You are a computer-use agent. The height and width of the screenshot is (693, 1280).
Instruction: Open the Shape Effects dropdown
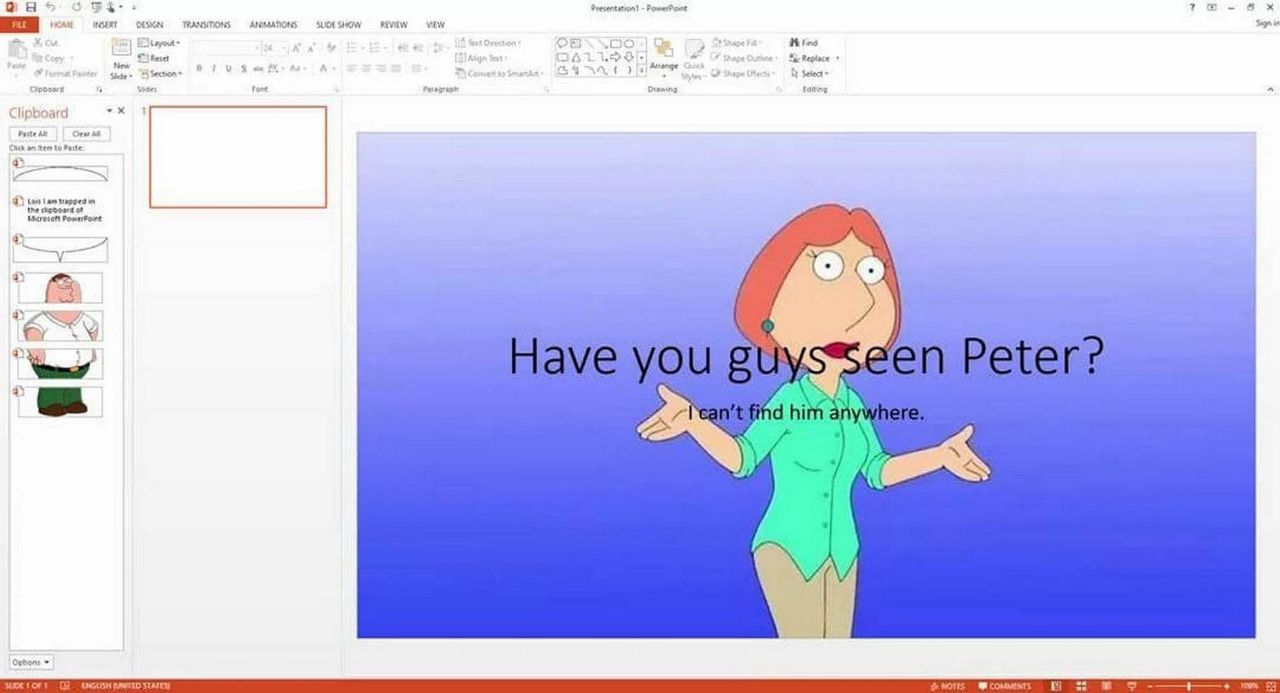tap(743, 74)
